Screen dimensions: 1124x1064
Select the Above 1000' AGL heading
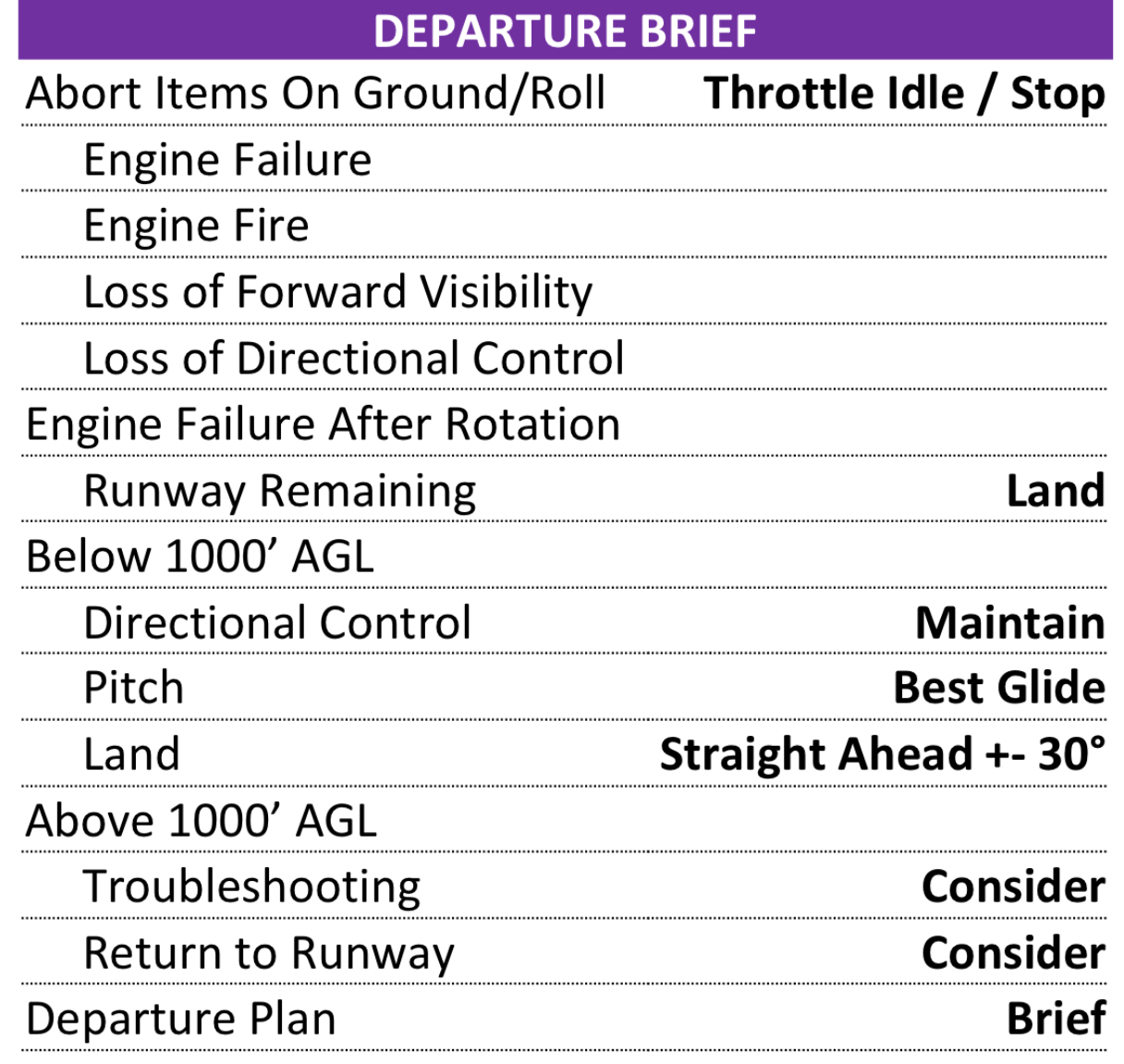(x=202, y=821)
